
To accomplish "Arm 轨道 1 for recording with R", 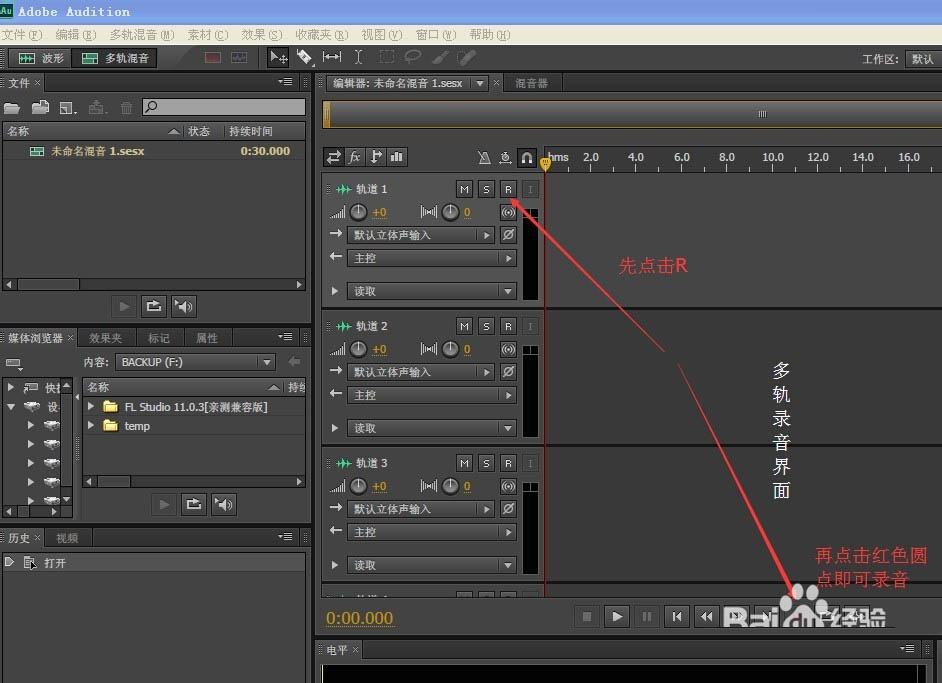I will tap(508, 188).
